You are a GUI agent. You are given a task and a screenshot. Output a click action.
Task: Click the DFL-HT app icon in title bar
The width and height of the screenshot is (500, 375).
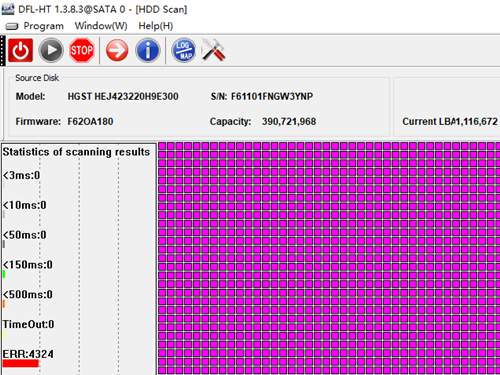click(8, 9)
